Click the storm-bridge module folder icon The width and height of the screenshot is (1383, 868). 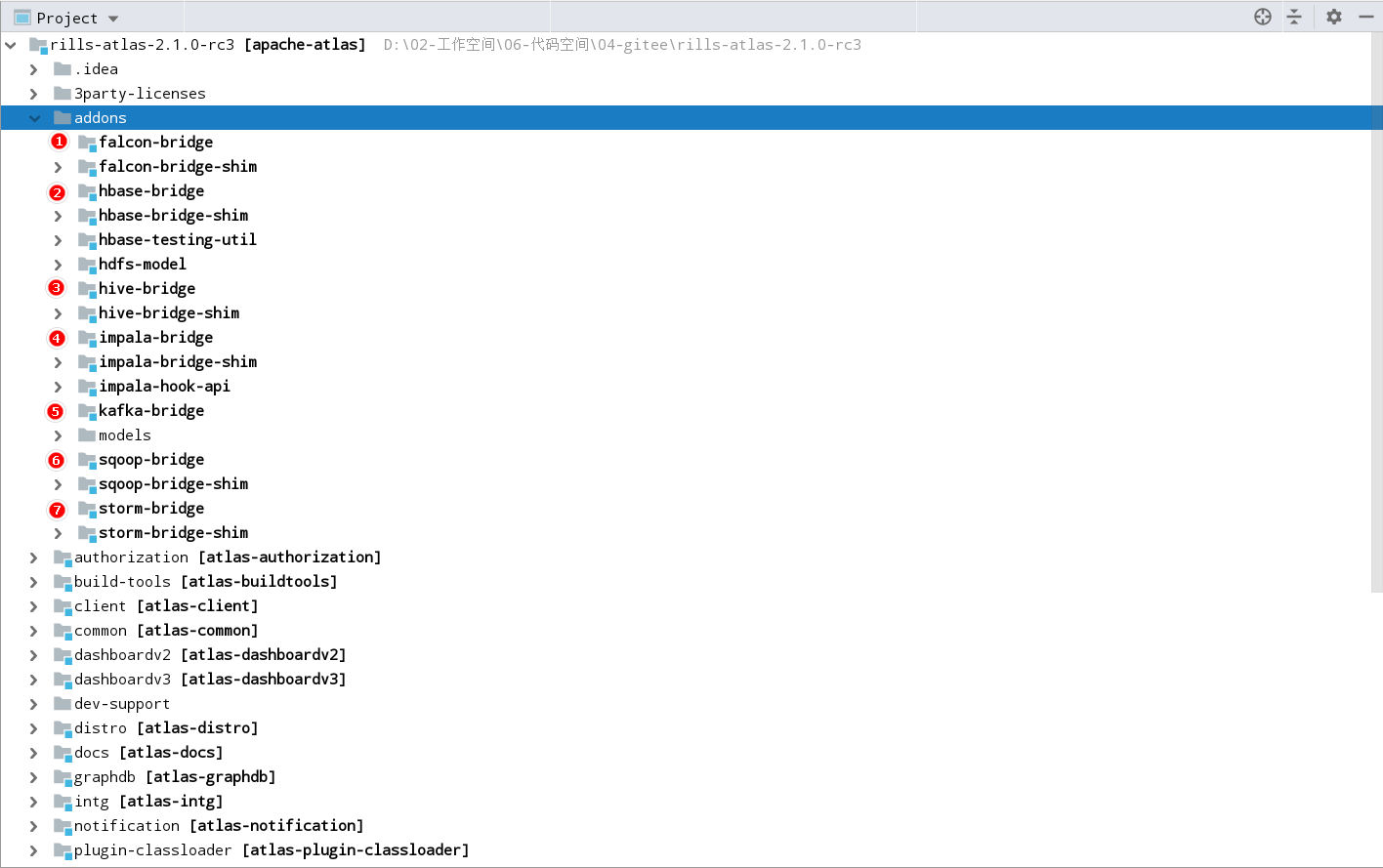pyautogui.click(x=87, y=509)
